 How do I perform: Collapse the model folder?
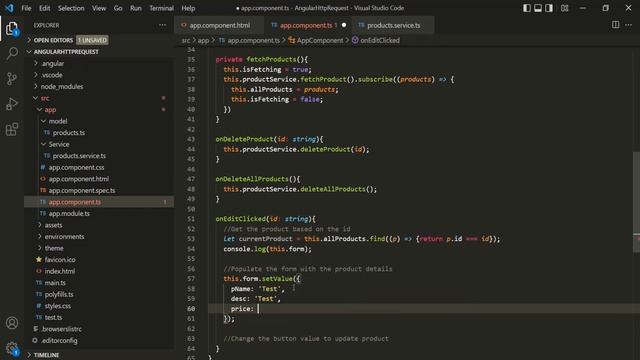(99, 121)
